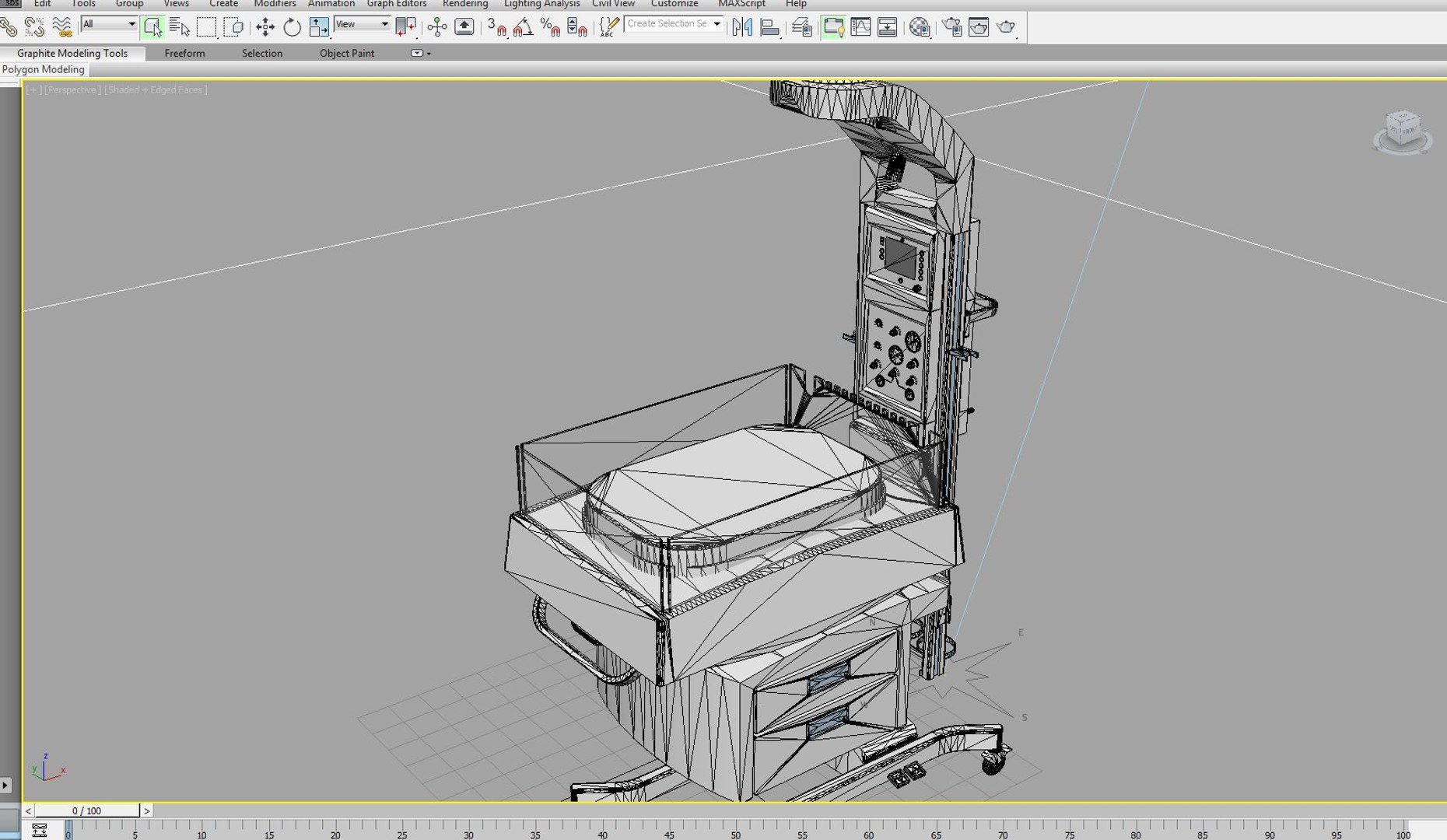The height and width of the screenshot is (840, 1447).
Task: Expand the Polygon Modeling panel
Action: (x=44, y=69)
